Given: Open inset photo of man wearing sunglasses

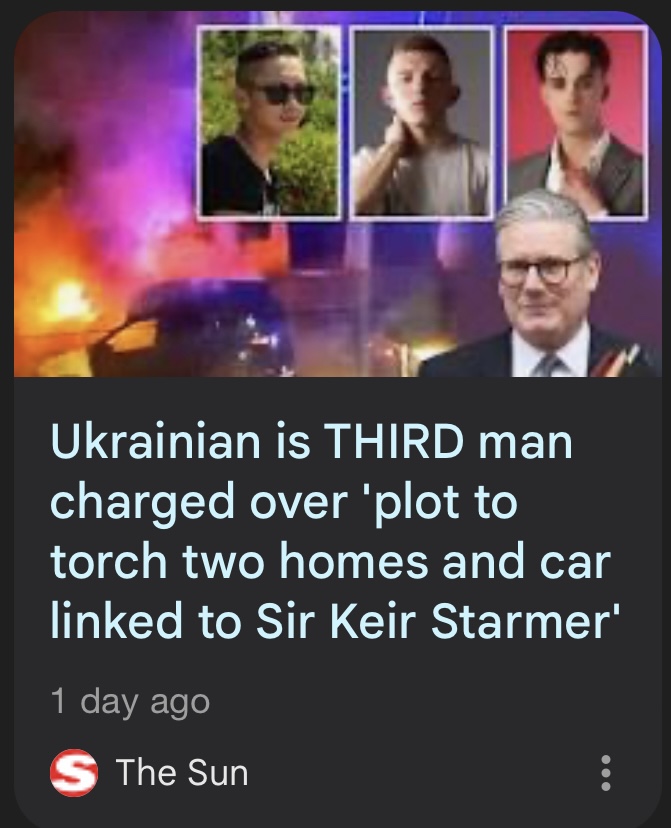Looking at the screenshot, I should click(x=269, y=121).
